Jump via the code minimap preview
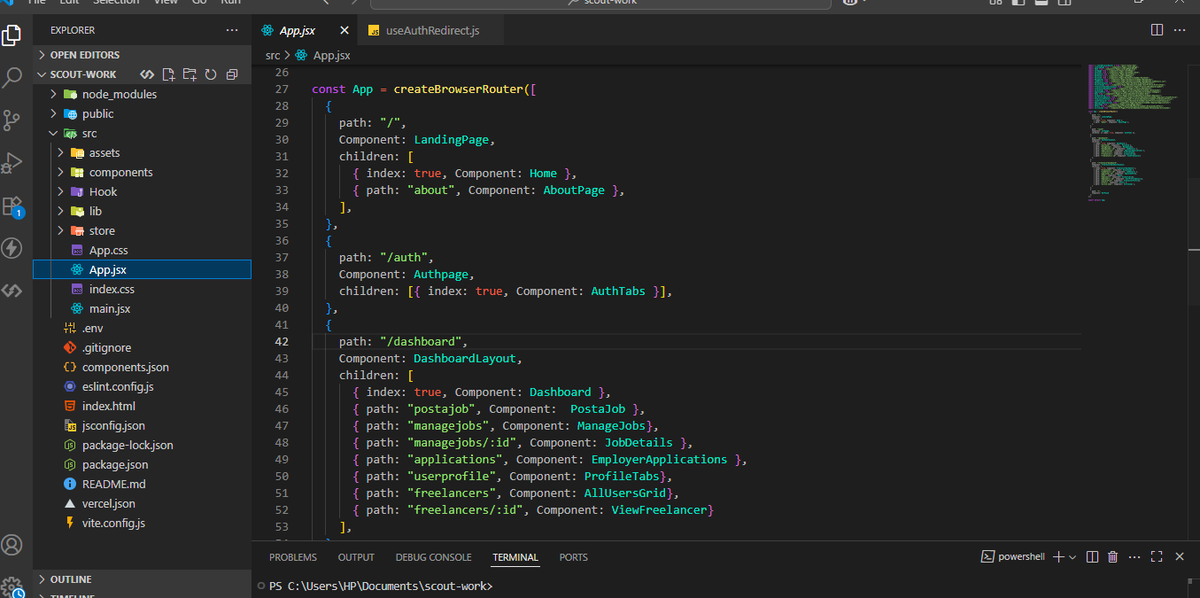 1130,132
